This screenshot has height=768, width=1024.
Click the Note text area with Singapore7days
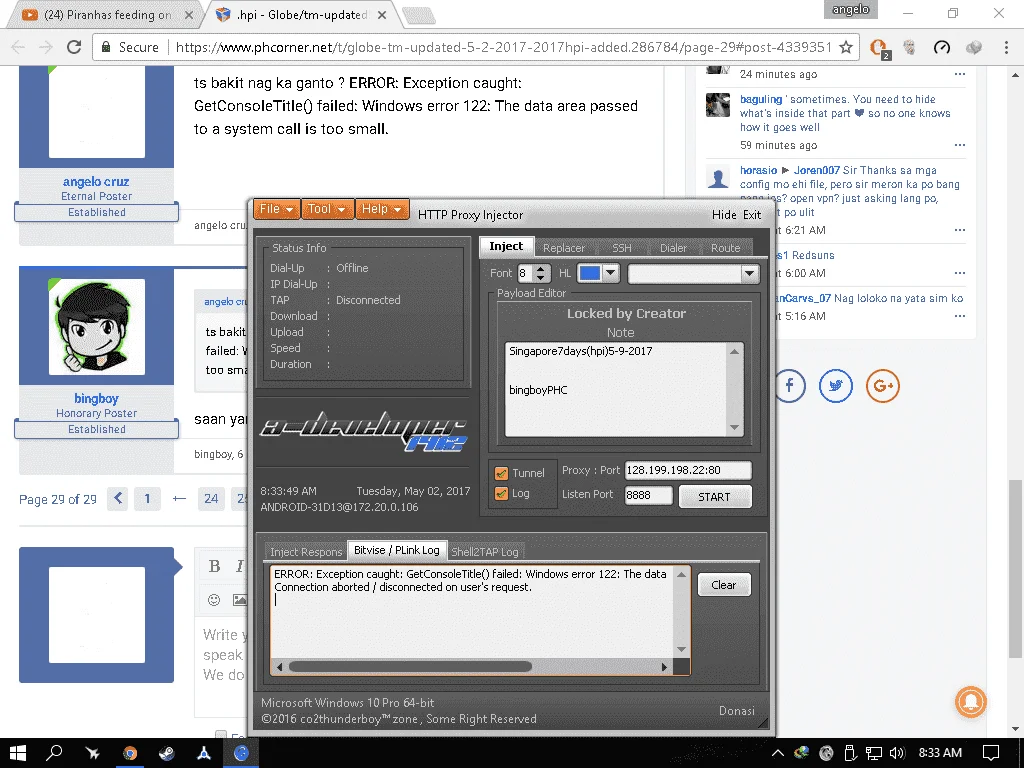coord(616,389)
